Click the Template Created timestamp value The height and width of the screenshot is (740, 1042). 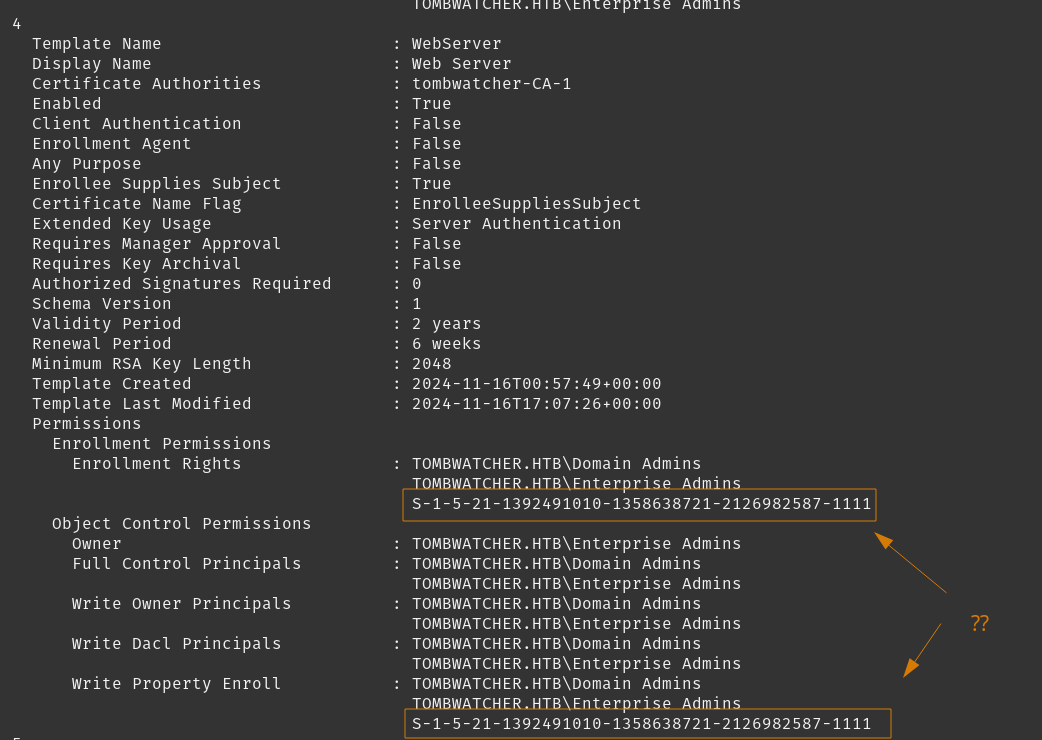536,384
